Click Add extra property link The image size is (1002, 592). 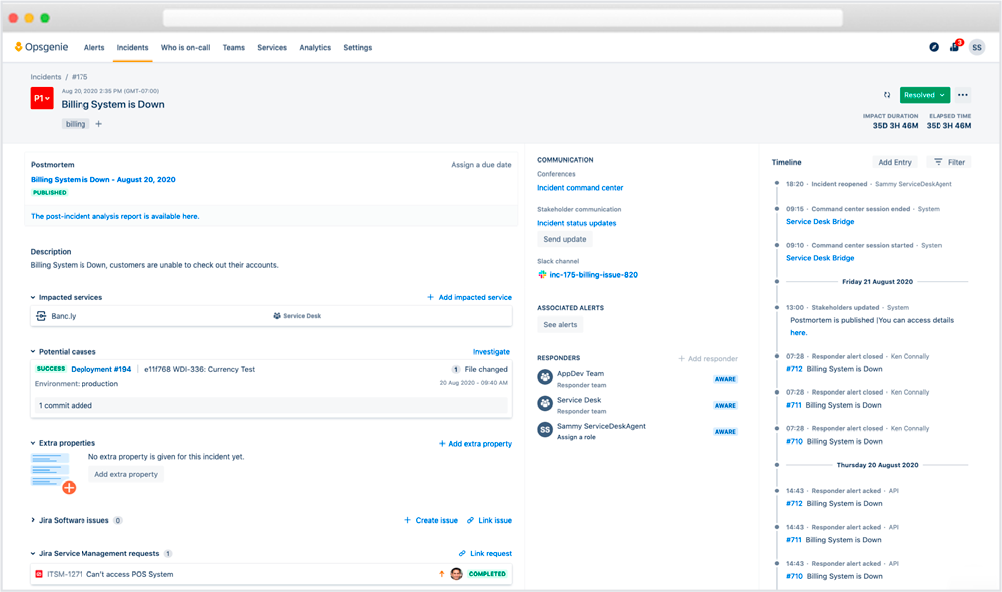[475, 444]
